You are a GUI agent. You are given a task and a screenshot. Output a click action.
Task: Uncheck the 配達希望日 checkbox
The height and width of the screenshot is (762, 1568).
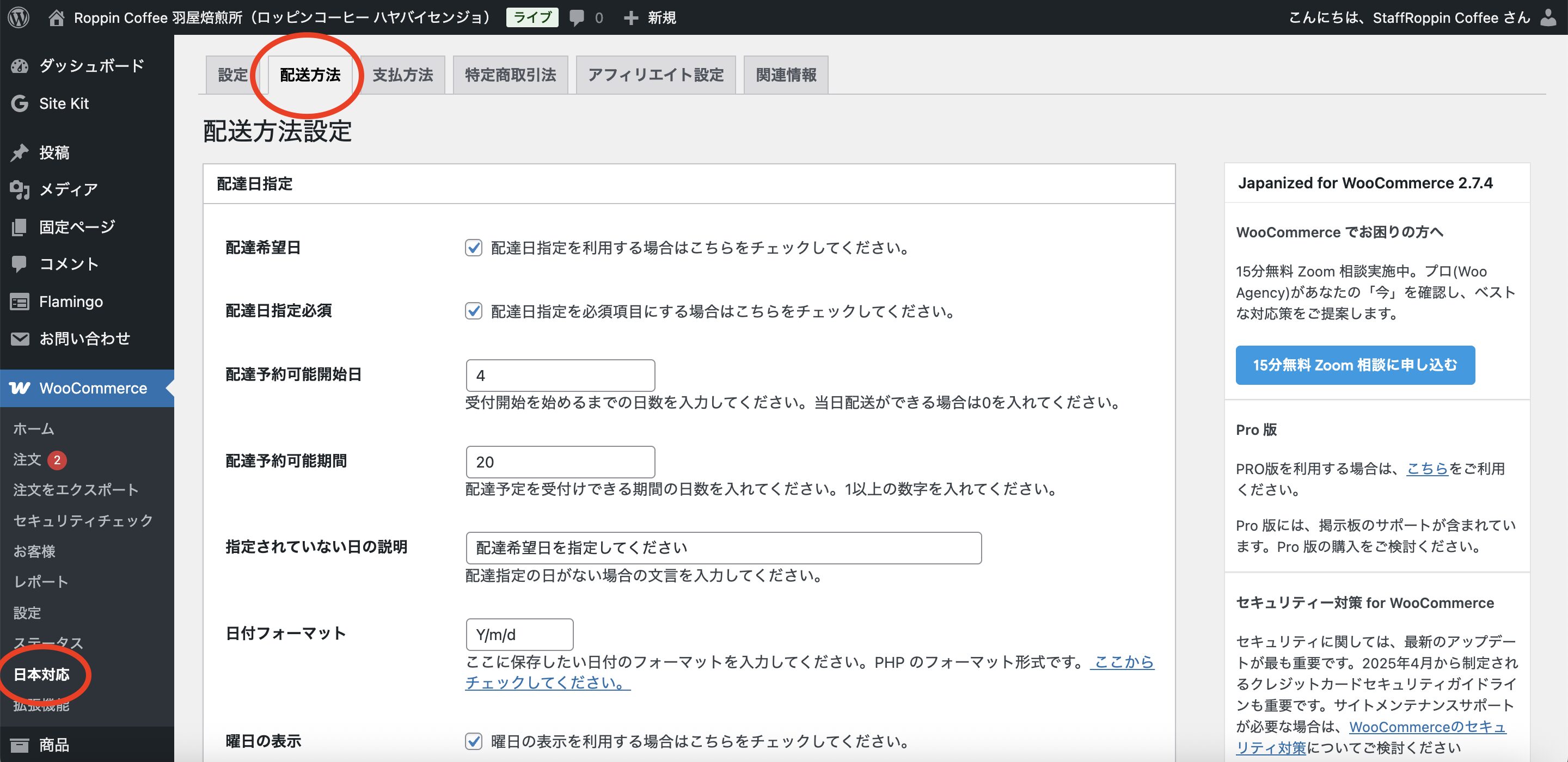click(x=474, y=248)
